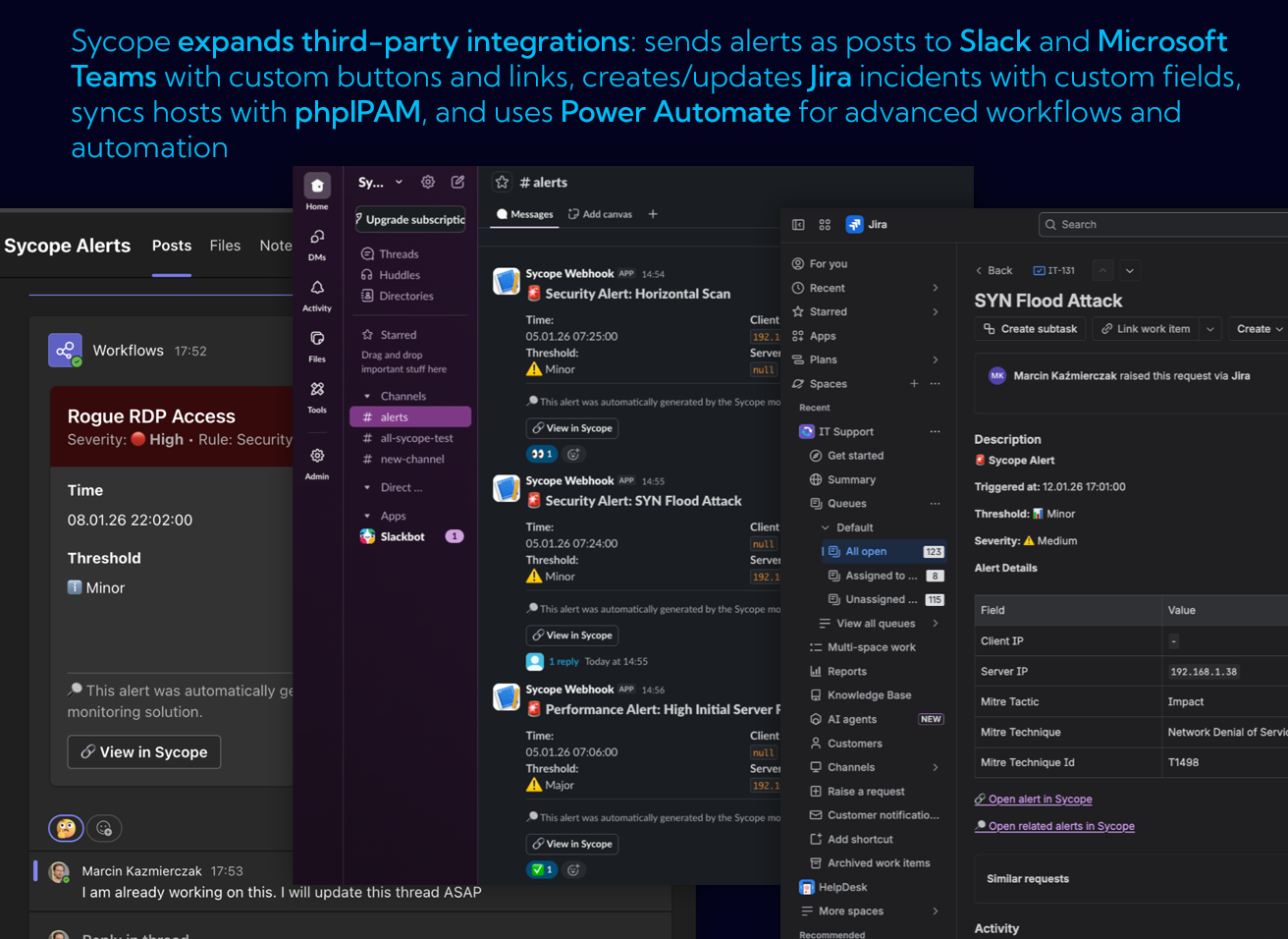
Task: Add reaction to Horizontal Scan message
Action: pyautogui.click(x=574, y=454)
